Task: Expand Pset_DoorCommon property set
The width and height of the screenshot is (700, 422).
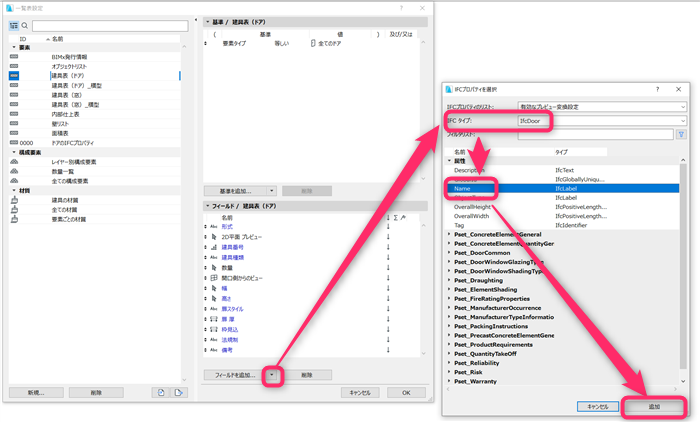Action: click(x=450, y=253)
